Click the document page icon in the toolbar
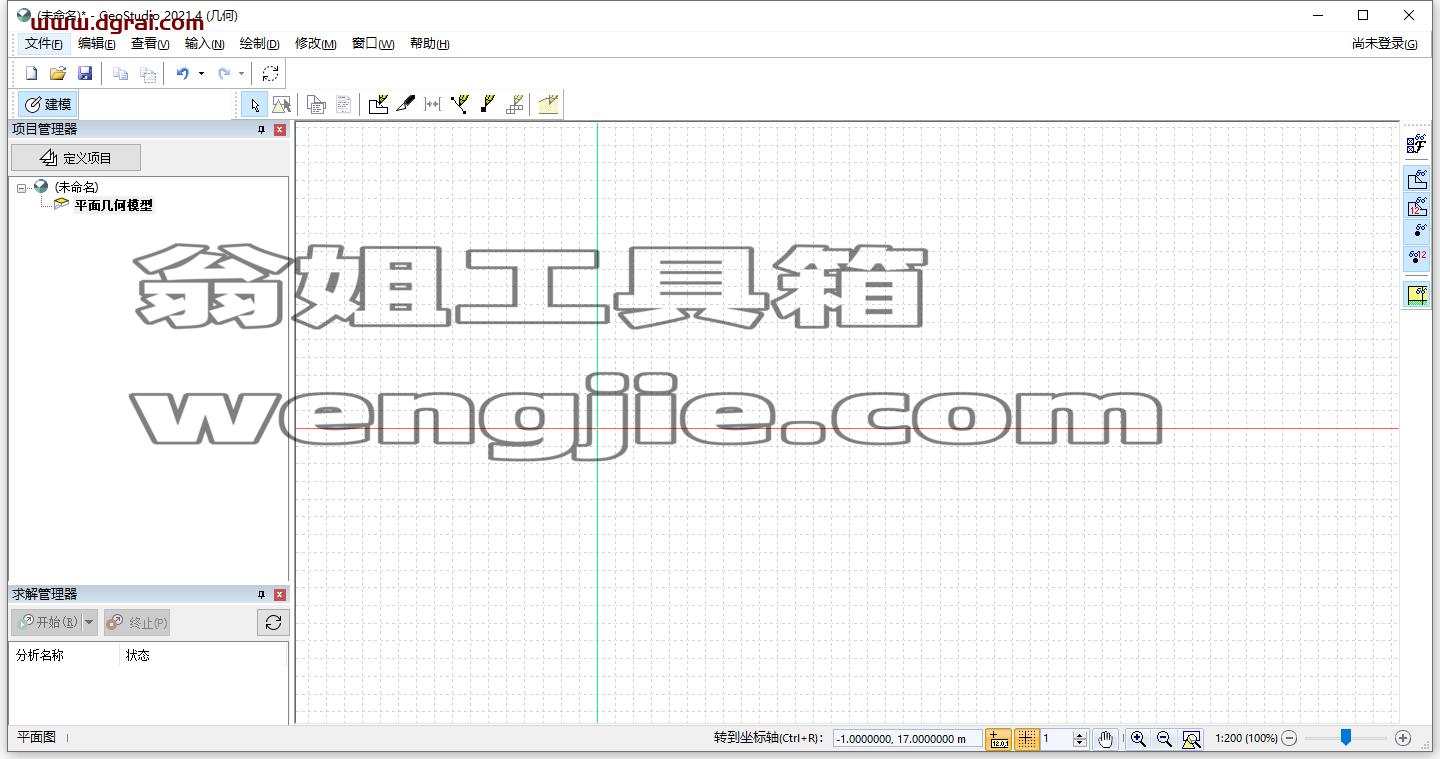This screenshot has width=1440, height=759. 343,104
